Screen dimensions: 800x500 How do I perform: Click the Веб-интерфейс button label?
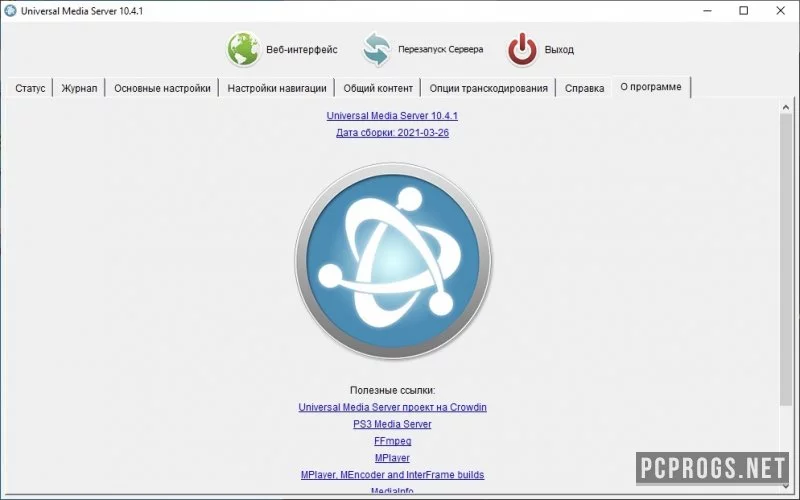pos(302,49)
